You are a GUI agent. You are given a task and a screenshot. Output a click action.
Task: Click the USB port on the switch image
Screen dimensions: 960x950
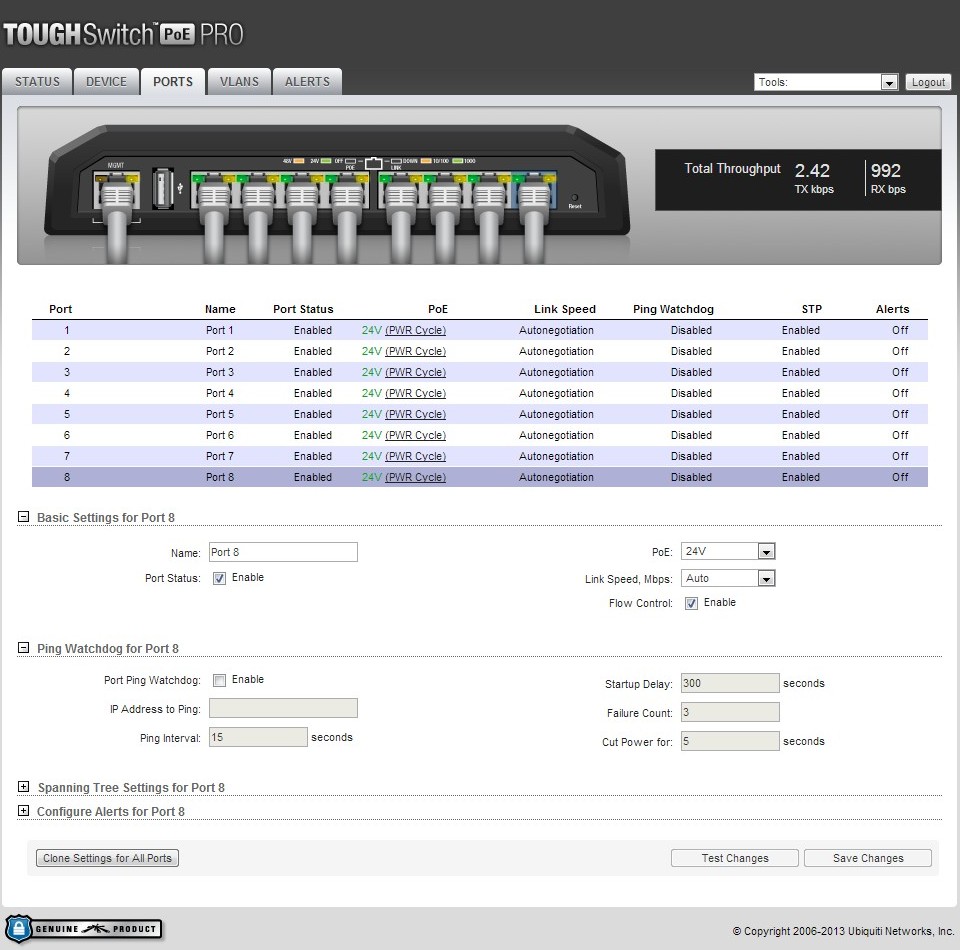pos(162,188)
